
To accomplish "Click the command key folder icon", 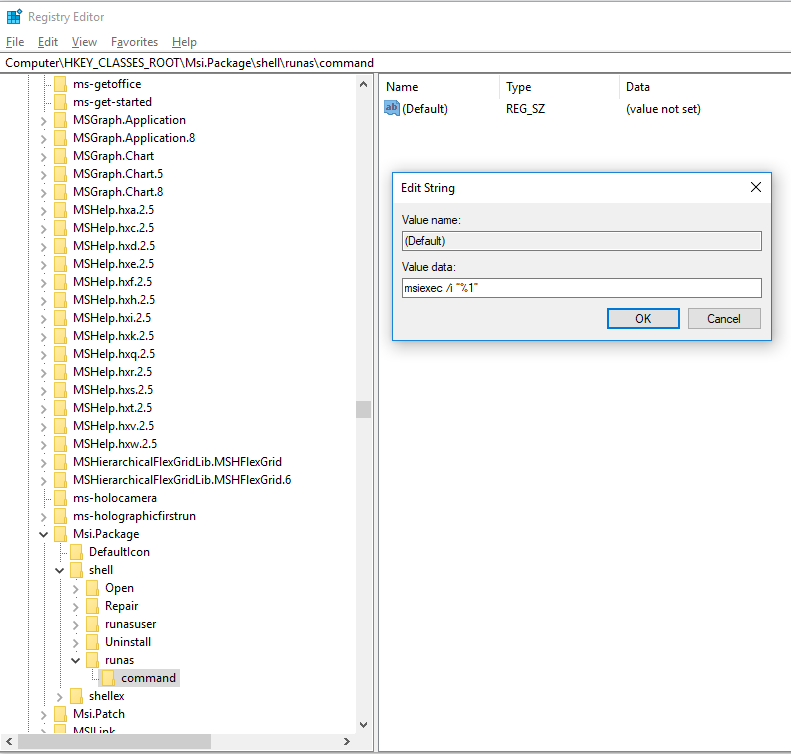I will tap(109, 678).
